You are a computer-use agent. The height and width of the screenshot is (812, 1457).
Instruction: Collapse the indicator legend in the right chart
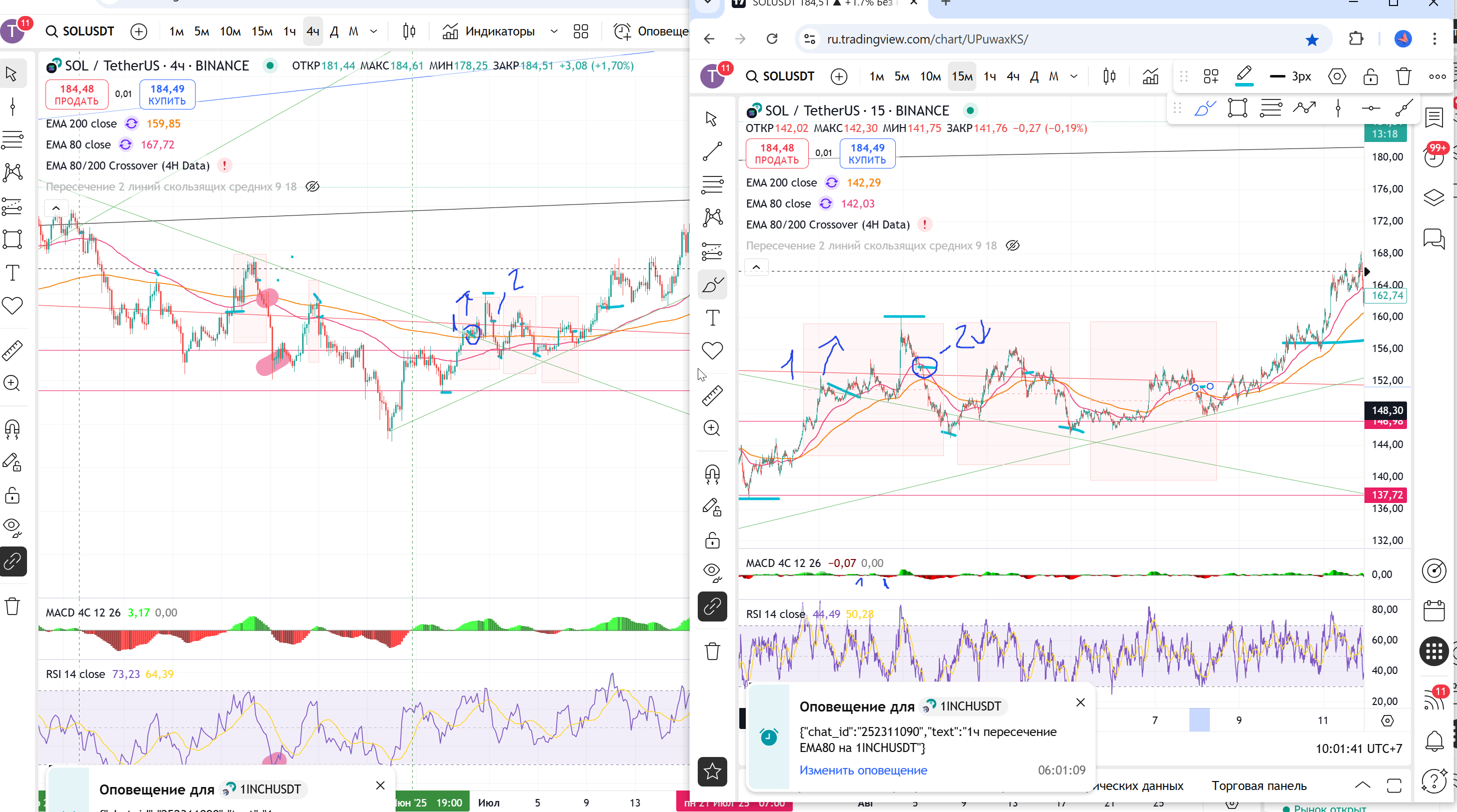click(x=756, y=267)
